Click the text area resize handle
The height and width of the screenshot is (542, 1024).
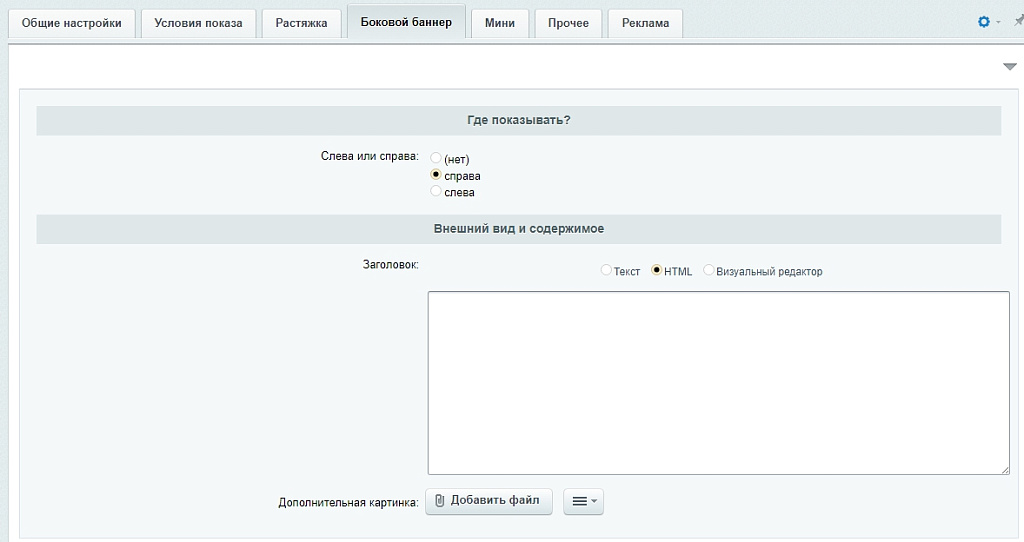coord(1004,468)
